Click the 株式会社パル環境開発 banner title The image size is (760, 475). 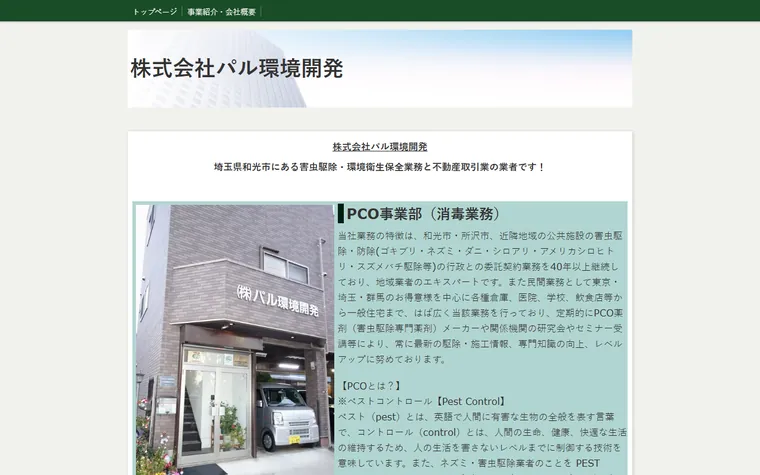point(237,68)
